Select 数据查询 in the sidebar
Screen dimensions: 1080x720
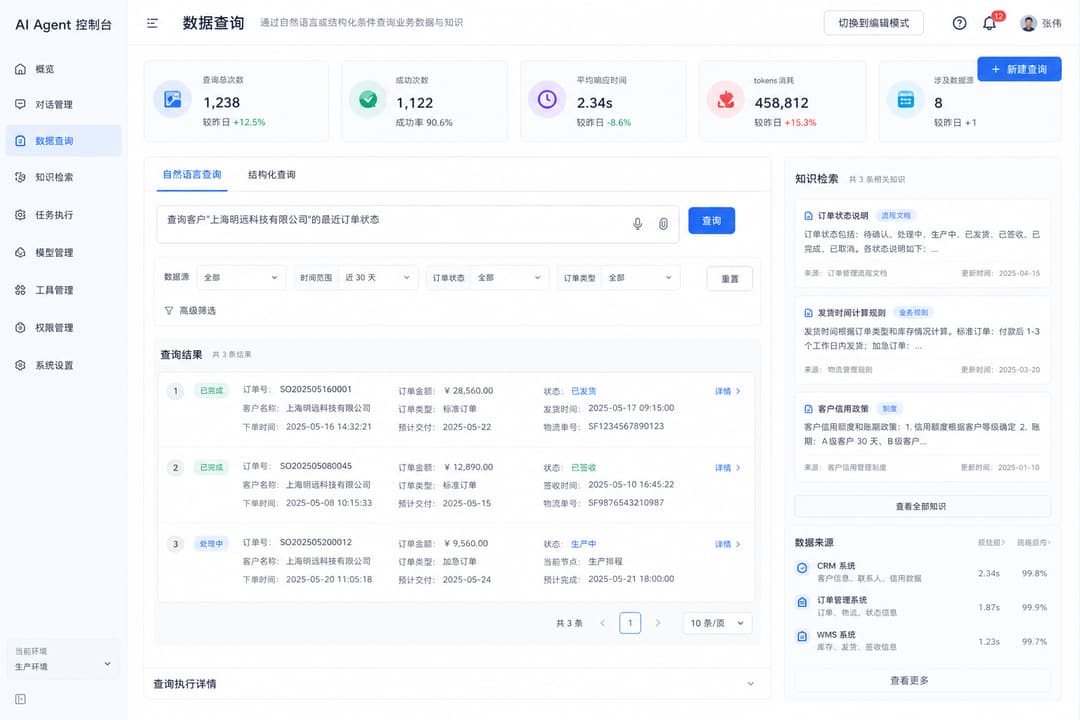pos(63,141)
